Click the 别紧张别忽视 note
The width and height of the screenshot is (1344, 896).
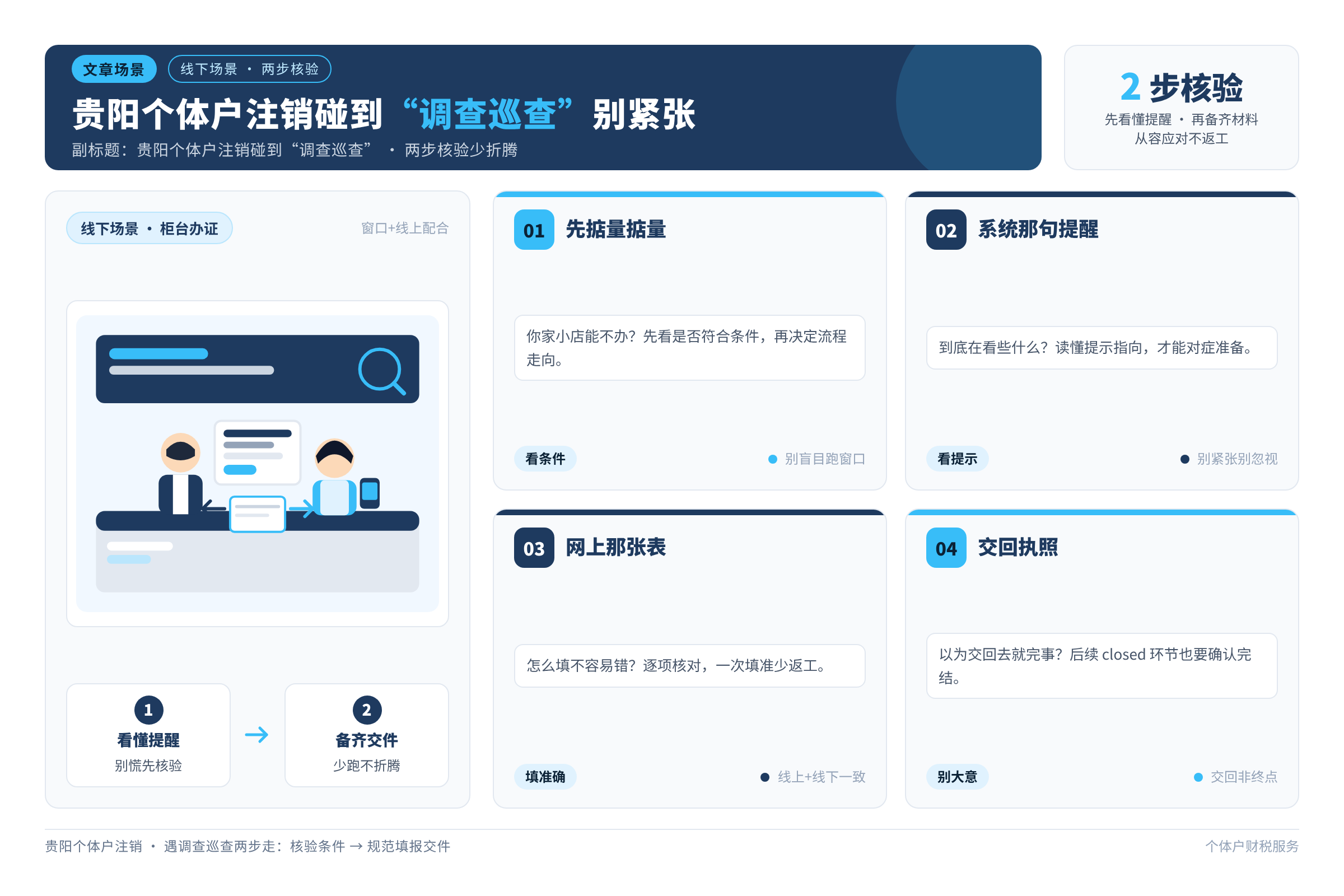click(1229, 459)
